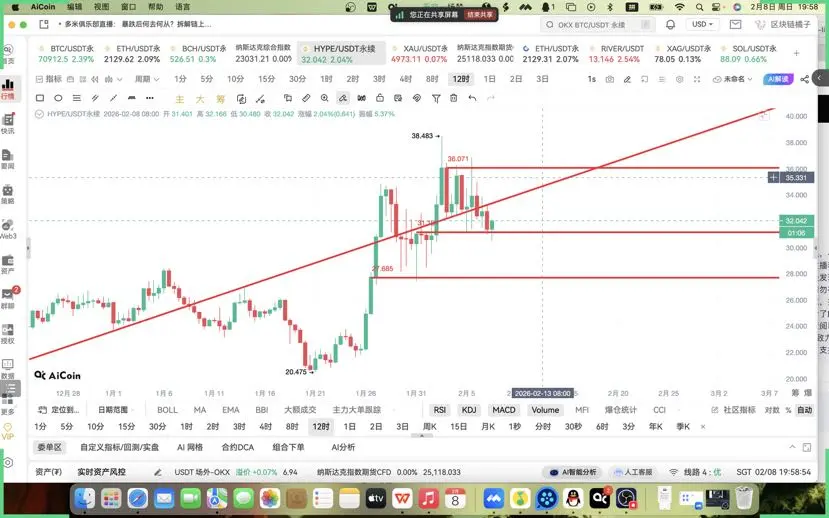Image resolution: width=829 pixels, height=518 pixels.
Task: Click the 人工客服 support button
Action: tap(633, 472)
